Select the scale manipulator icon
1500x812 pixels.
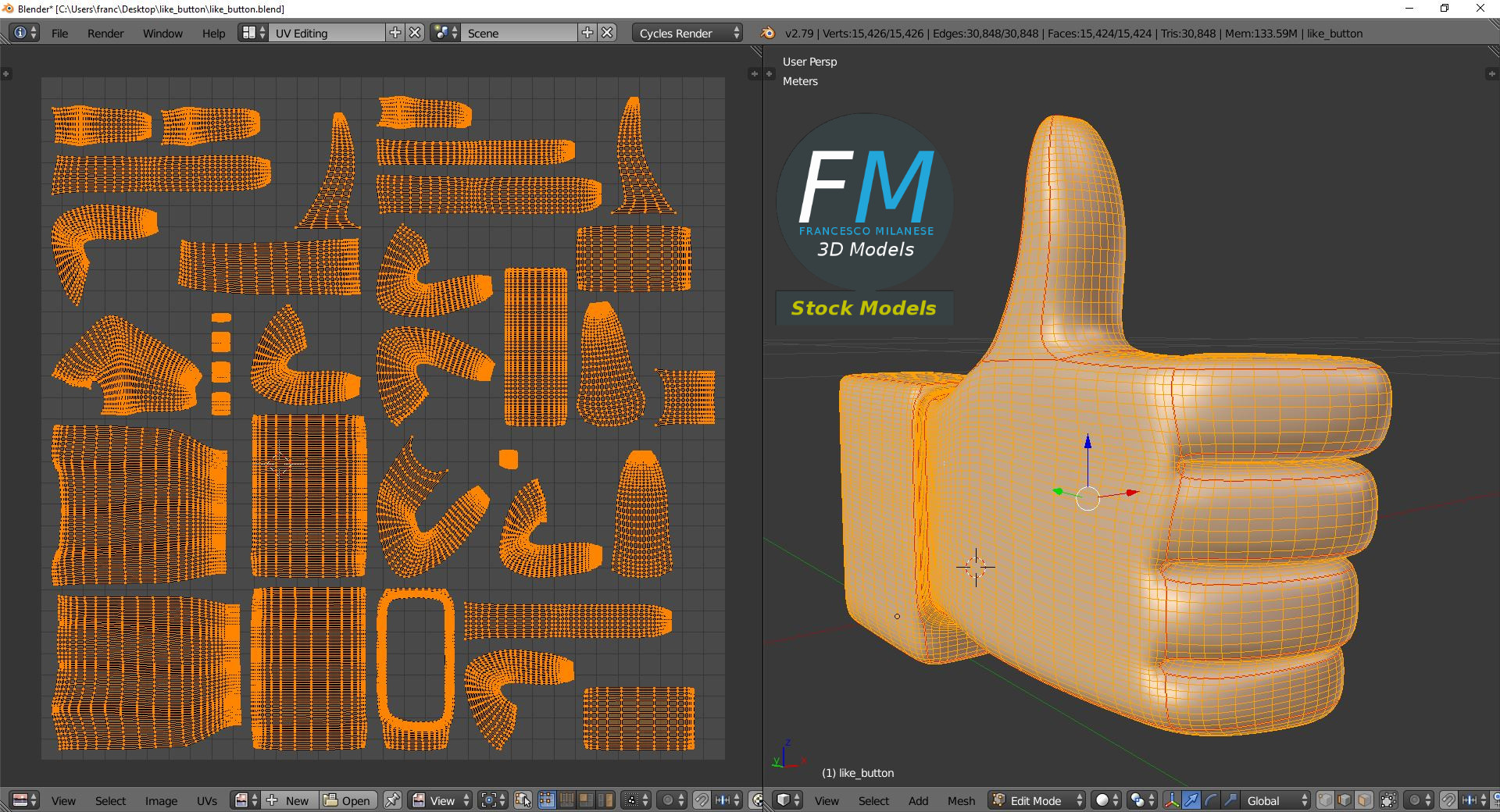pyautogui.click(x=1230, y=800)
